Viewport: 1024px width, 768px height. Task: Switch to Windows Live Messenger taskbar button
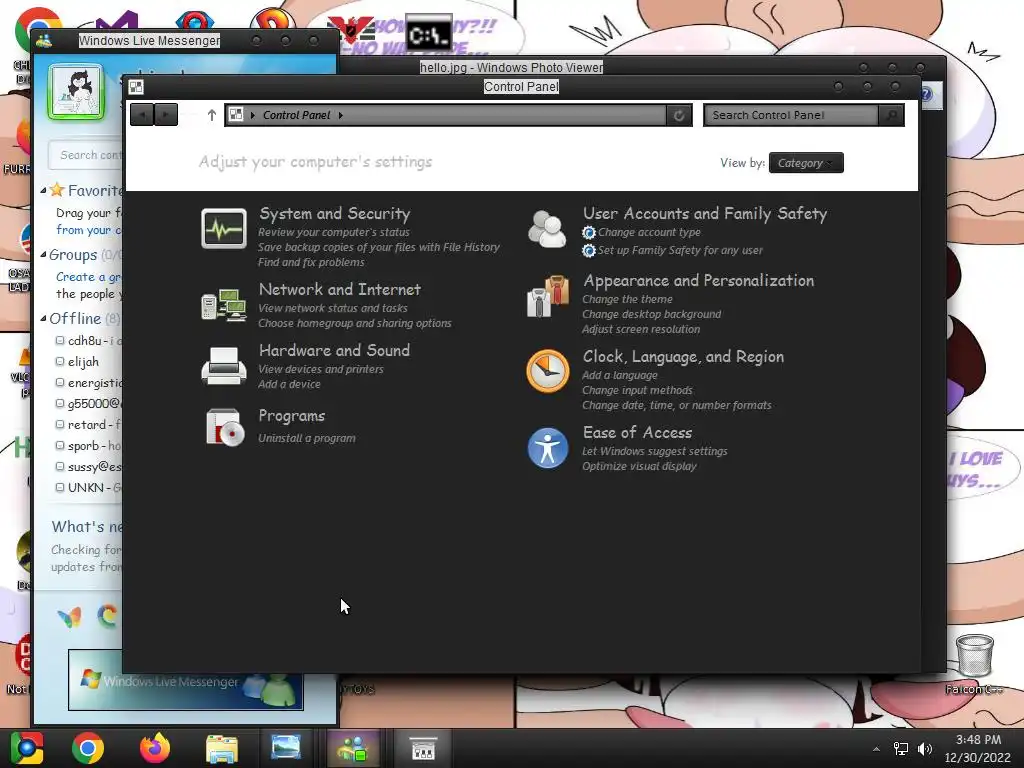(353, 748)
